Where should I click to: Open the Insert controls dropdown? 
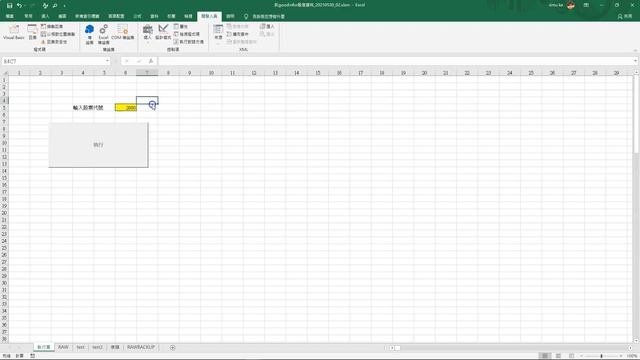click(x=148, y=33)
